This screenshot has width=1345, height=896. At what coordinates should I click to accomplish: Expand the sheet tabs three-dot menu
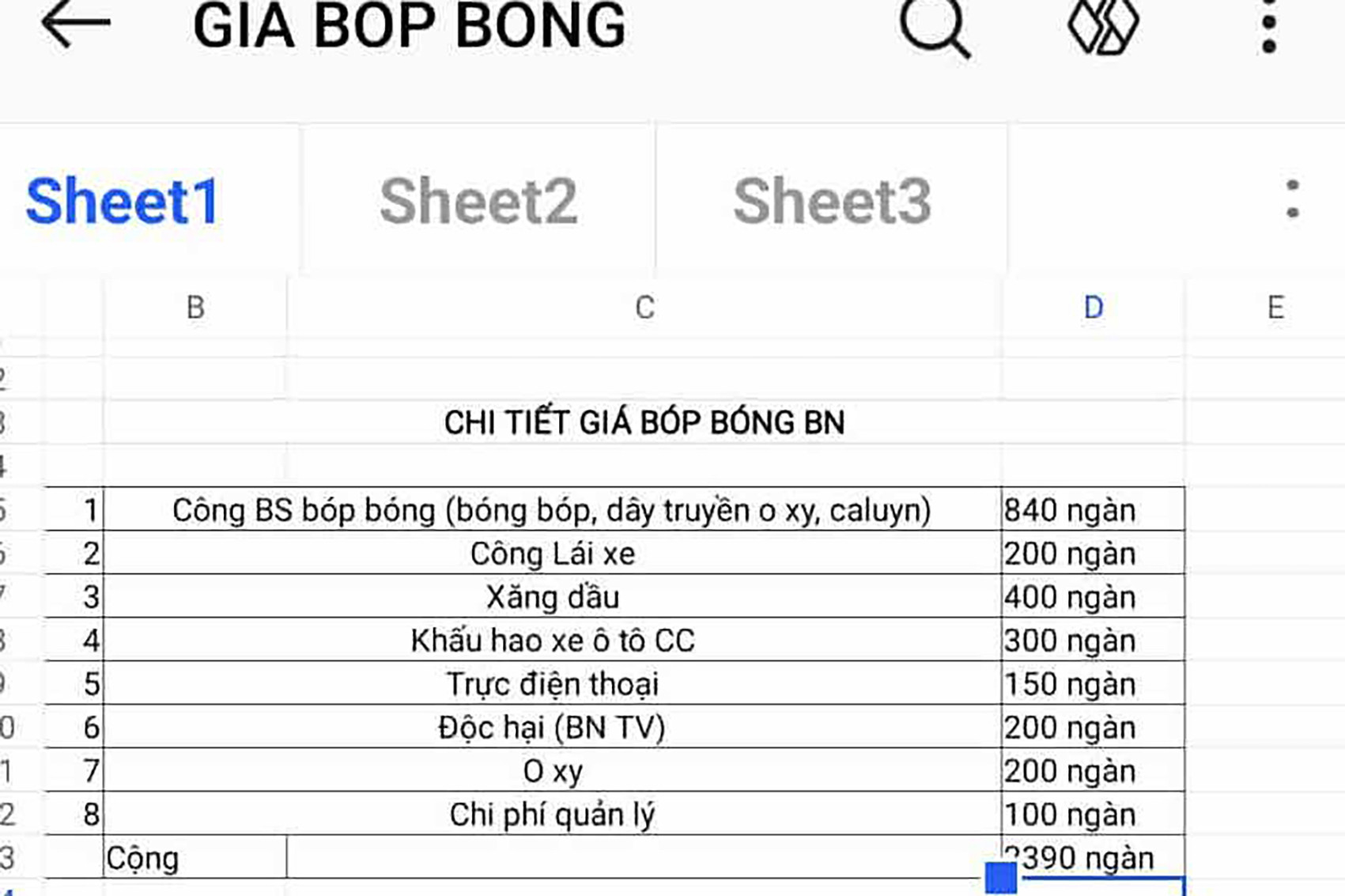click(1292, 199)
